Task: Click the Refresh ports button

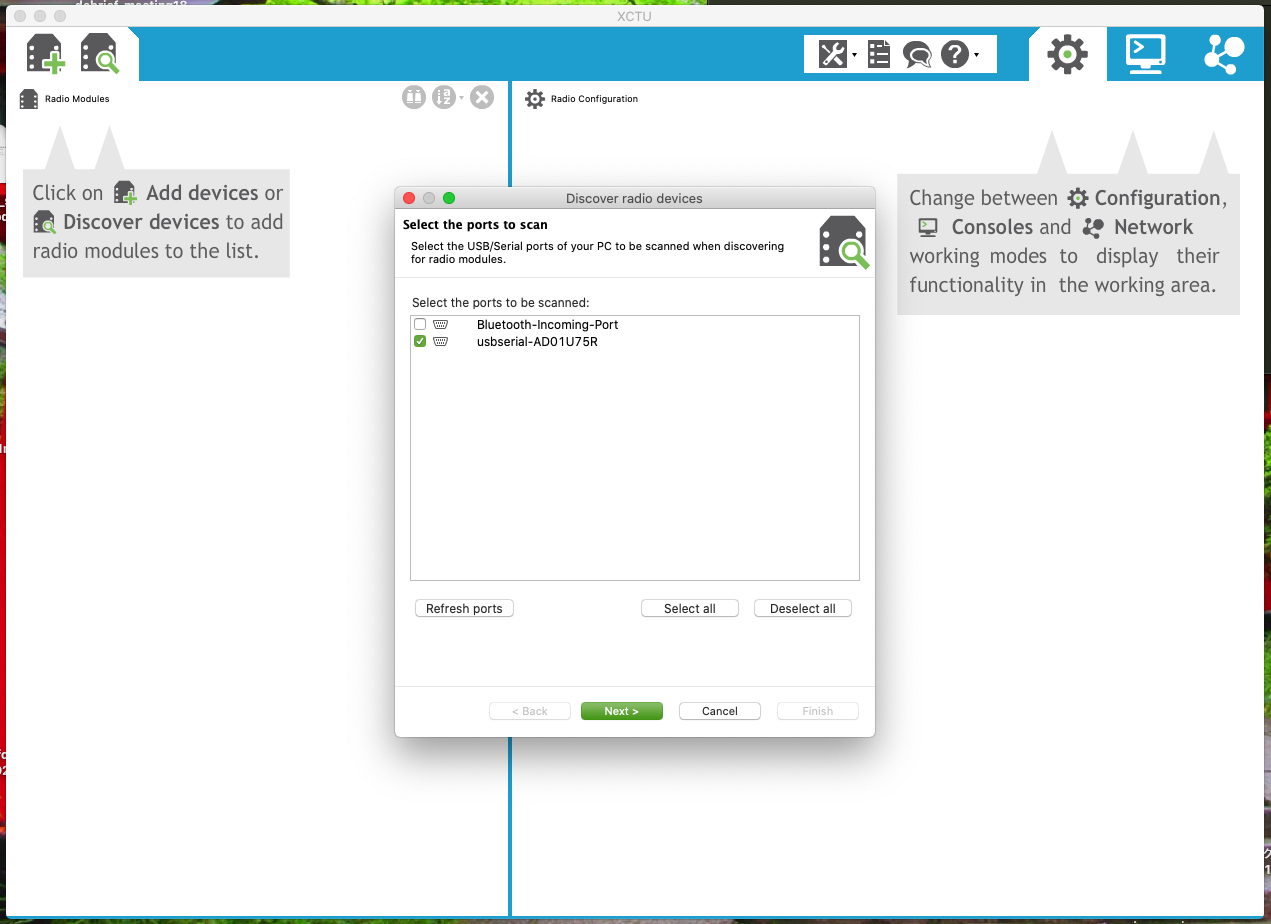Action: 464,608
